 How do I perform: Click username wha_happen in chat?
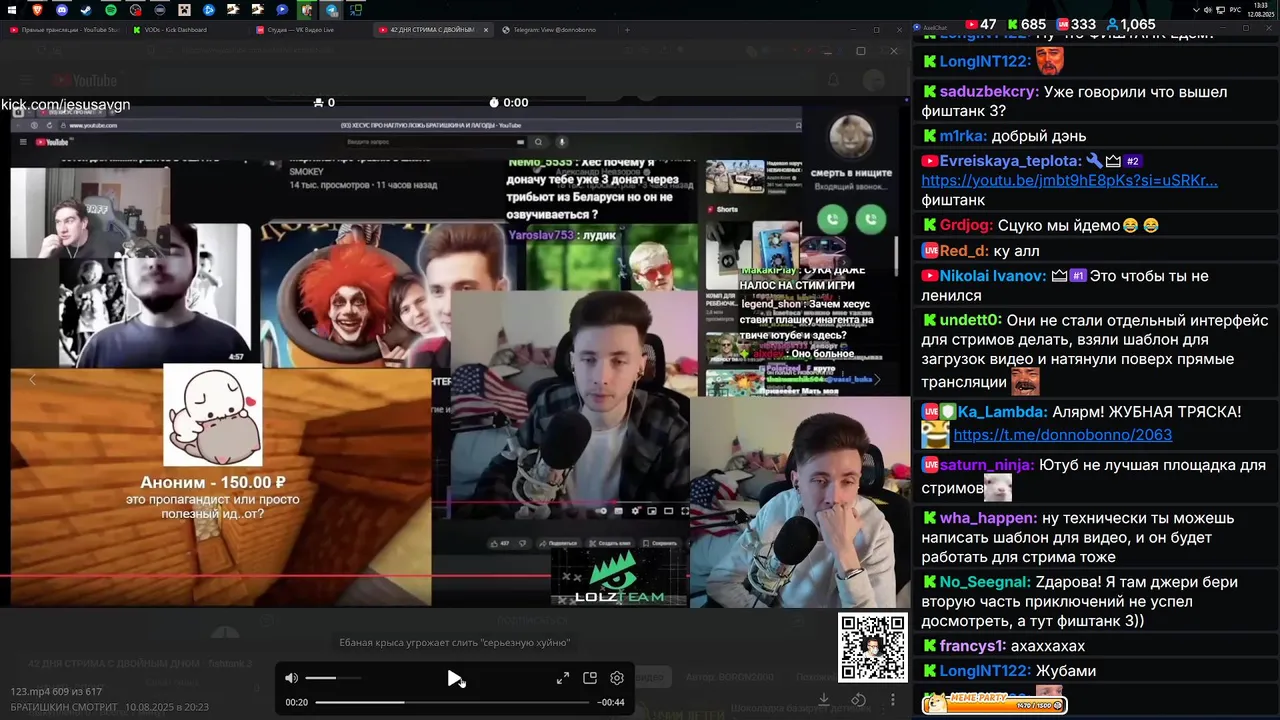[x=987, y=518]
